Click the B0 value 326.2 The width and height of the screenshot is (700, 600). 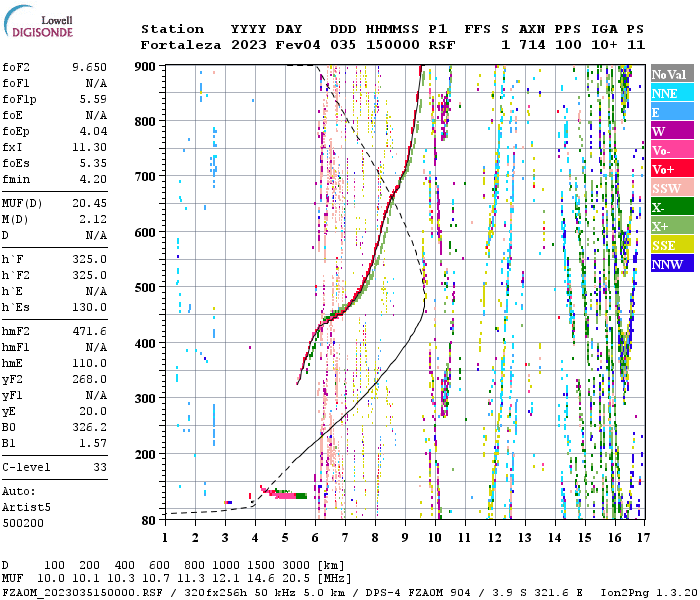click(89, 428)
